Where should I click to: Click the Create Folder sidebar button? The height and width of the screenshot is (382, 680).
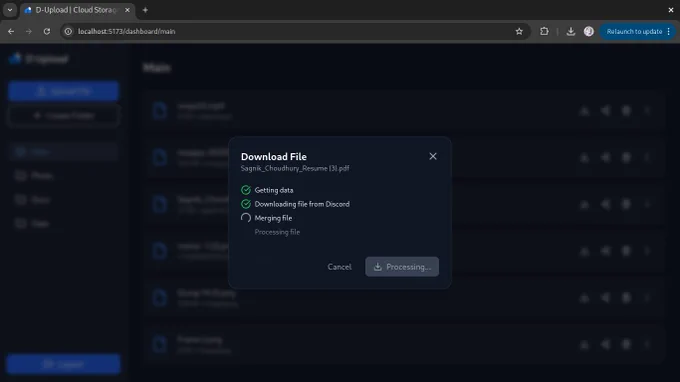[x=63, y=116]
